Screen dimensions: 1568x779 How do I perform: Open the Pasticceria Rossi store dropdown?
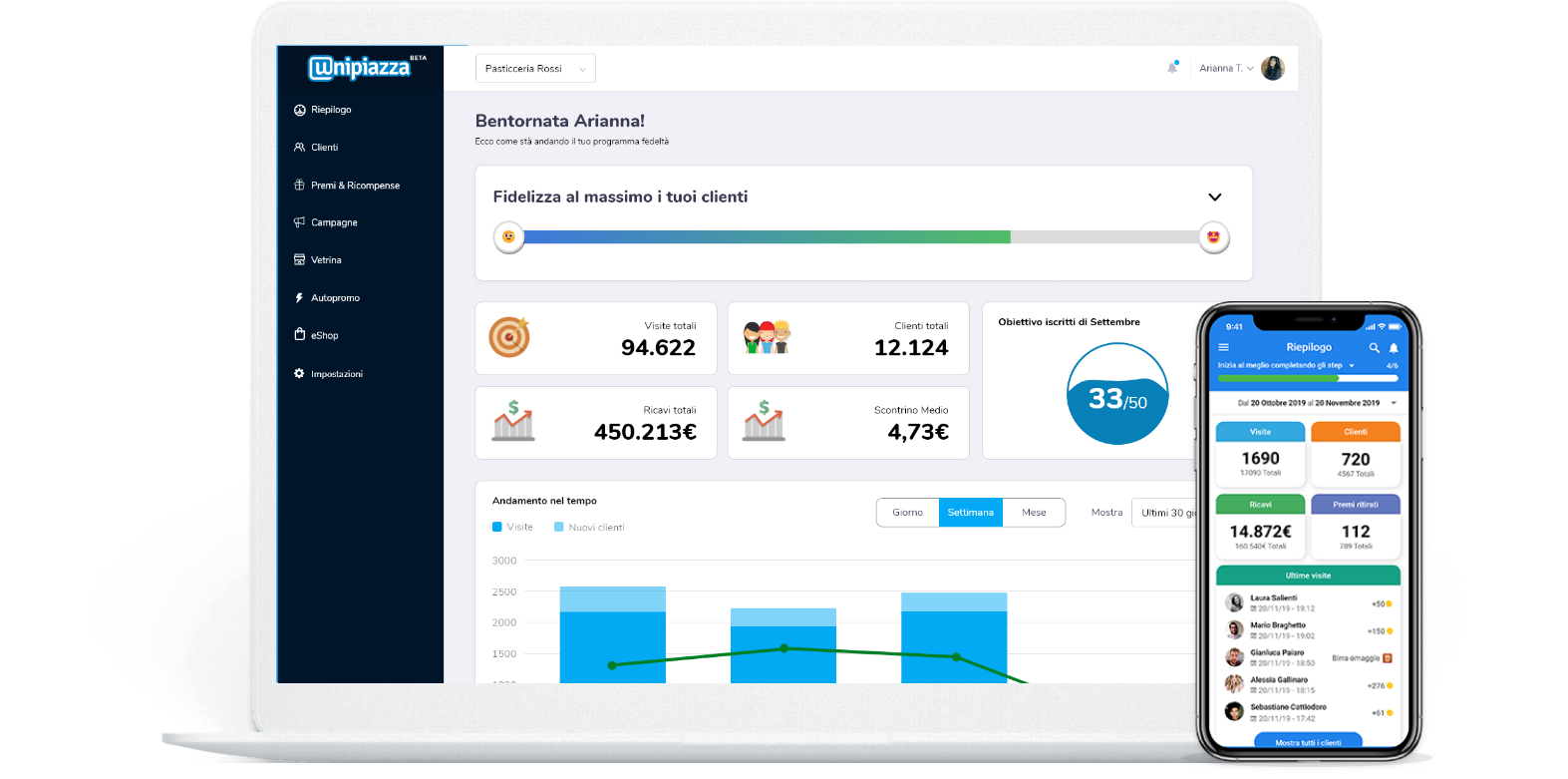(x=535, y=69)
